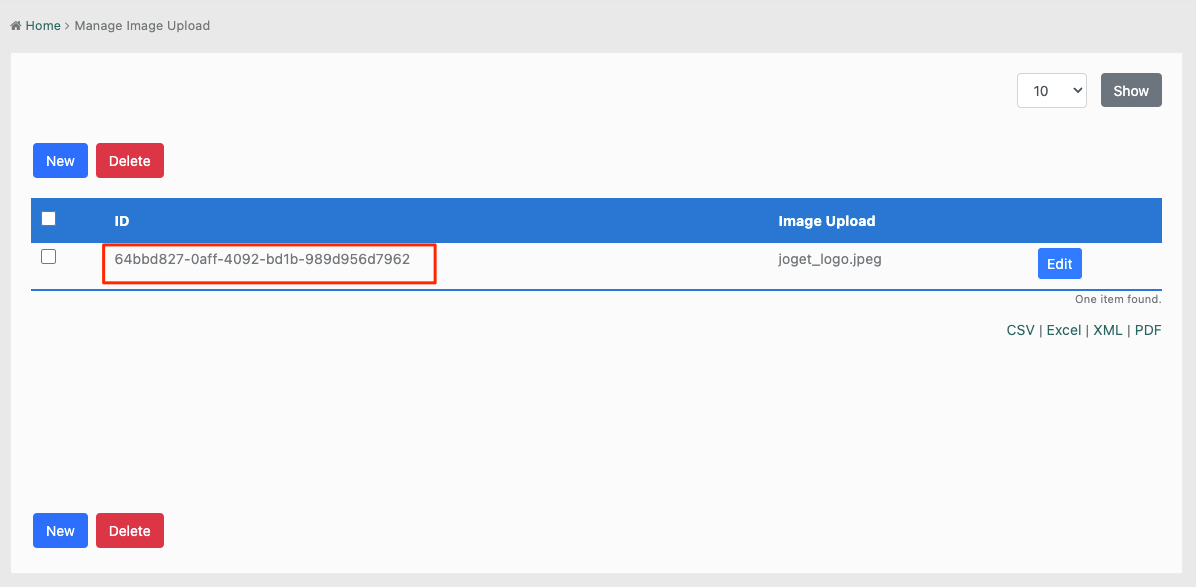
Task: Click the Delete button below the table
Action: pyautogui.click(x=129, y=531)
